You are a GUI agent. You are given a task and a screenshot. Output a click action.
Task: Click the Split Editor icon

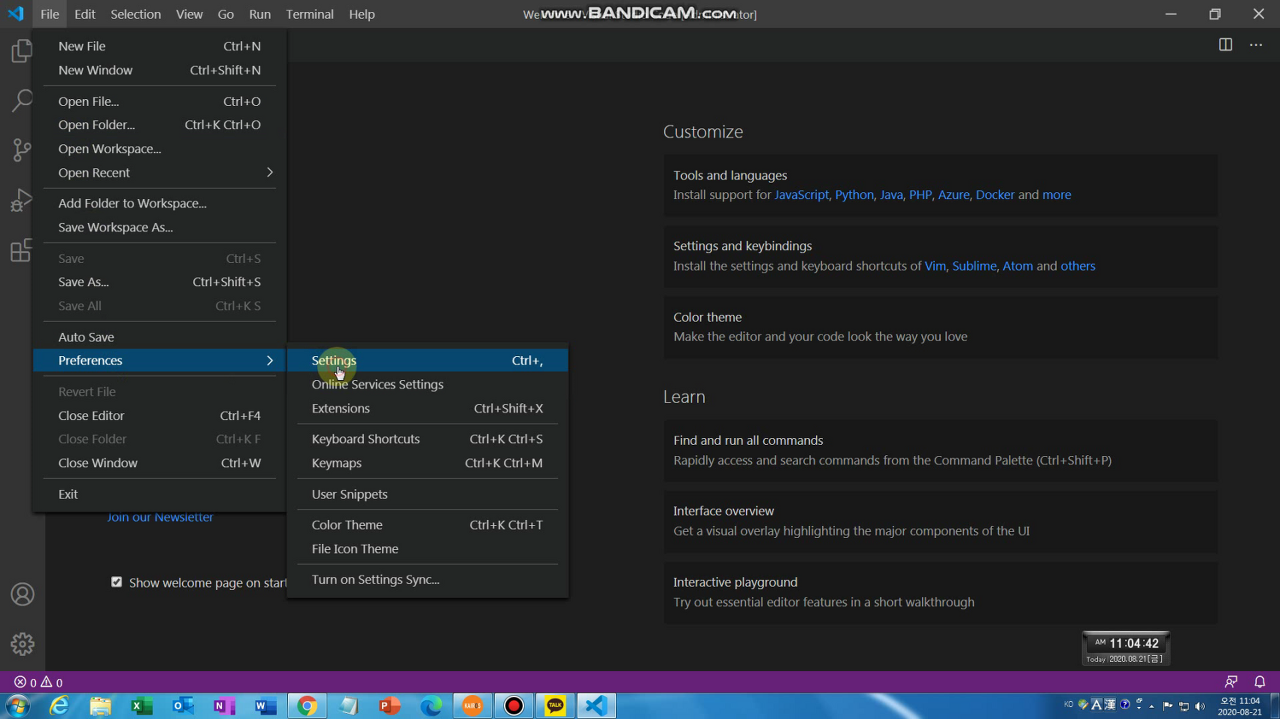pos(1225,45)
